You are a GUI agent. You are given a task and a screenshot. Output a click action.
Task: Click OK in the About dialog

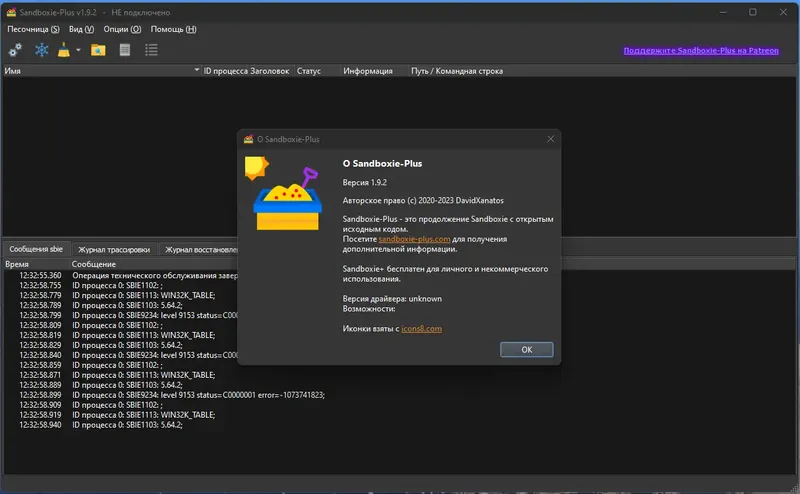[x=527, y=350]
